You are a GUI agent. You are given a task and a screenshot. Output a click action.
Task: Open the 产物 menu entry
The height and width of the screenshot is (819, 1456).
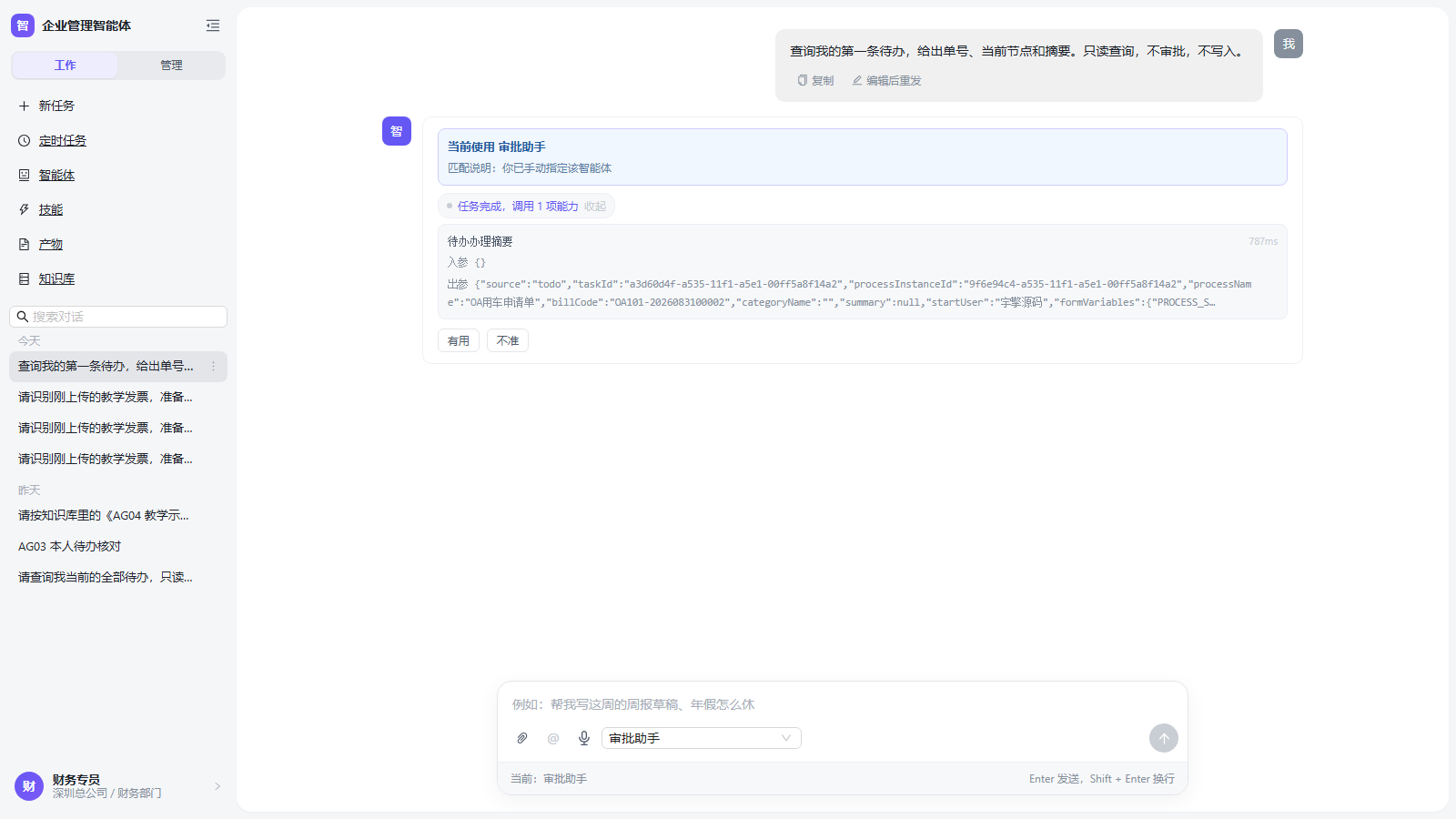click(x=51, y=244)
